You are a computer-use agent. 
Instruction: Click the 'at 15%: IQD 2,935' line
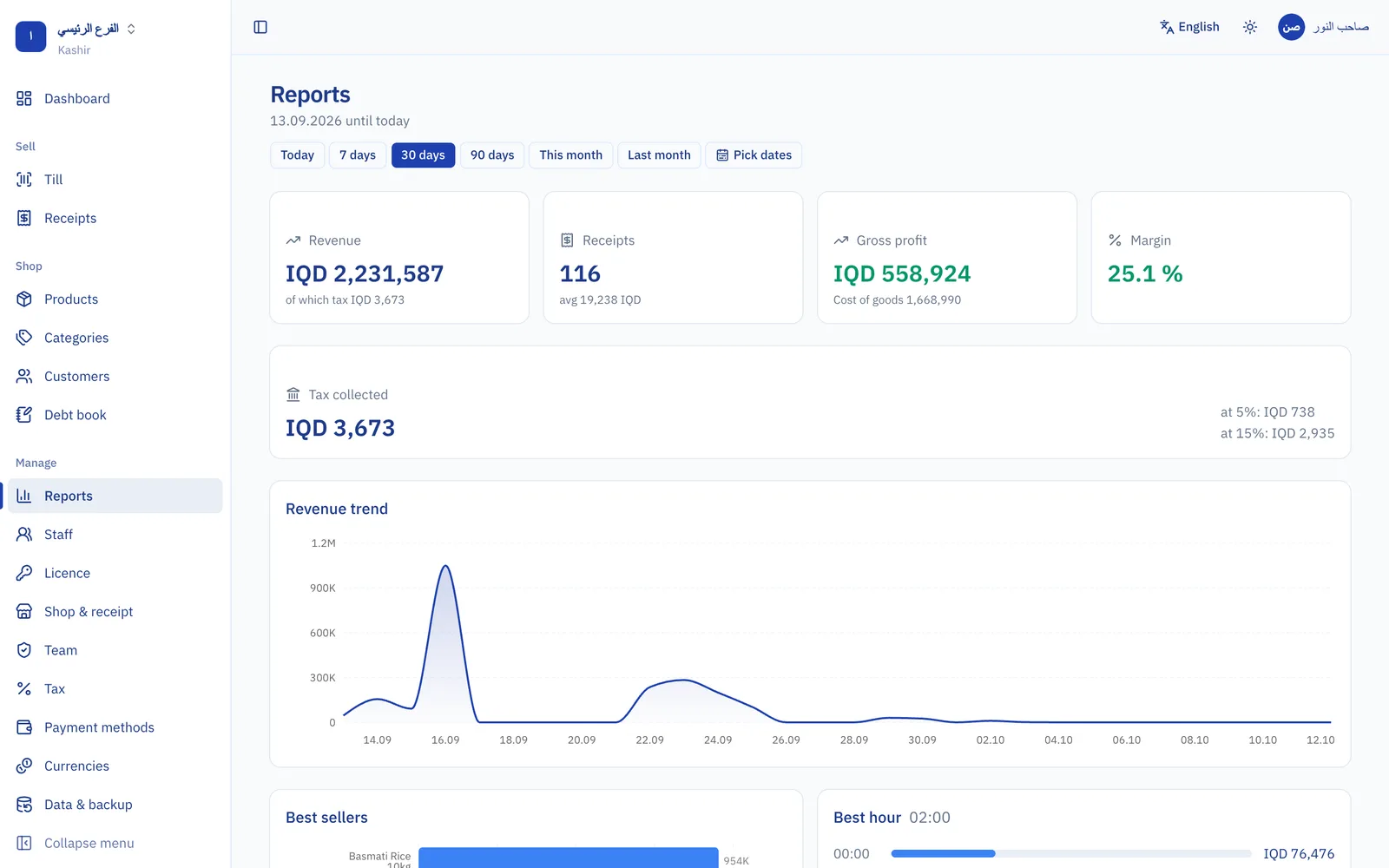click(1277, 433)
